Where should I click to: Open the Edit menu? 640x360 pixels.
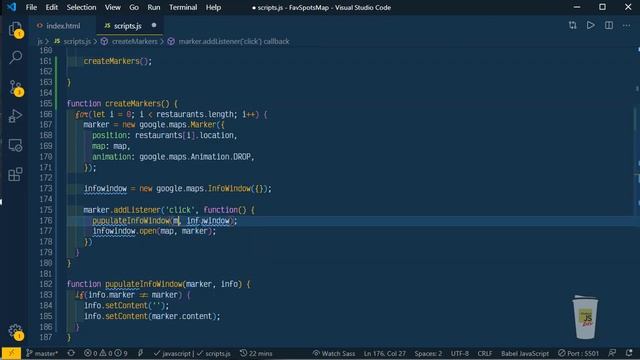[51, 7]
